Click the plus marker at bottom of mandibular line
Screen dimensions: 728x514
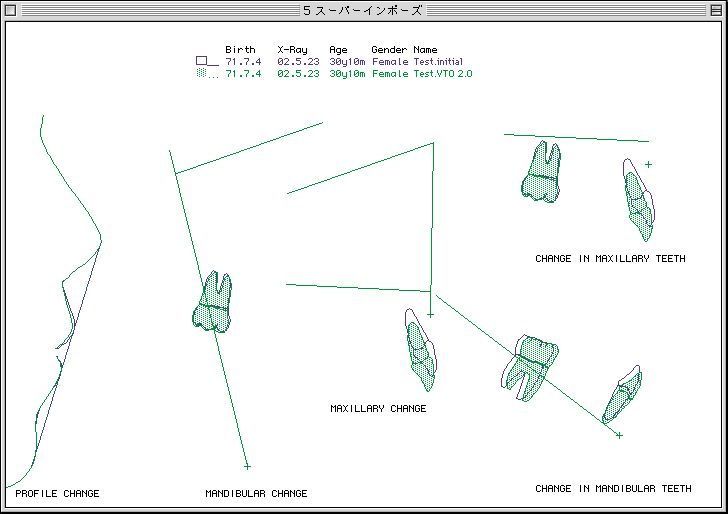247,466
